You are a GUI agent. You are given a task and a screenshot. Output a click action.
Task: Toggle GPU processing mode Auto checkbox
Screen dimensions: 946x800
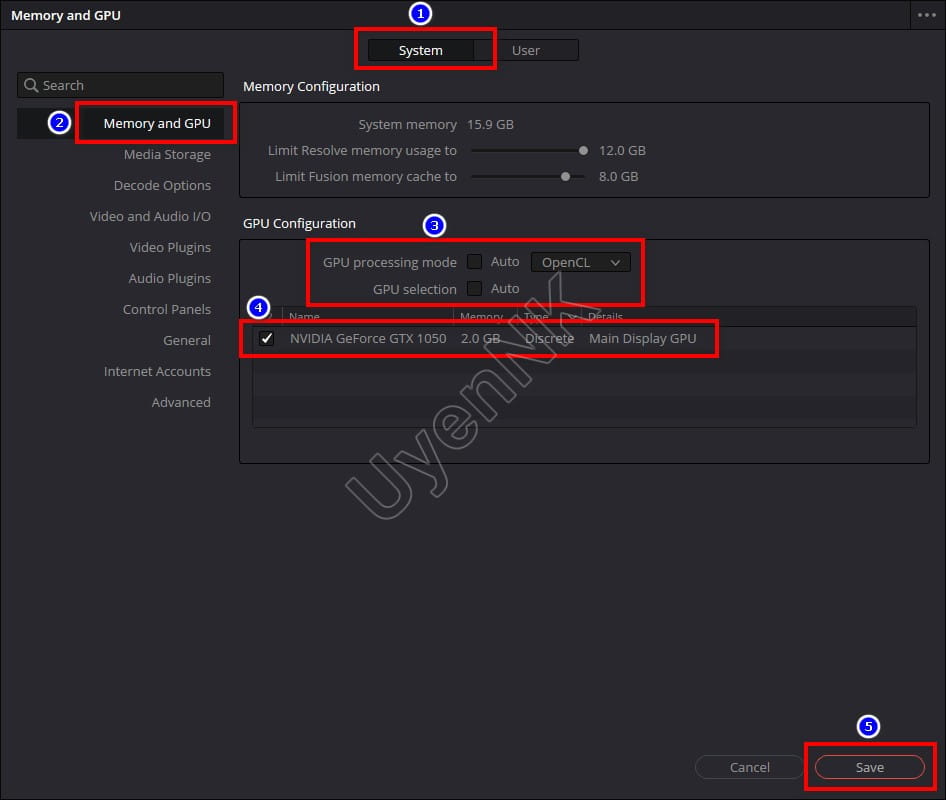click(x=475, y=262)
